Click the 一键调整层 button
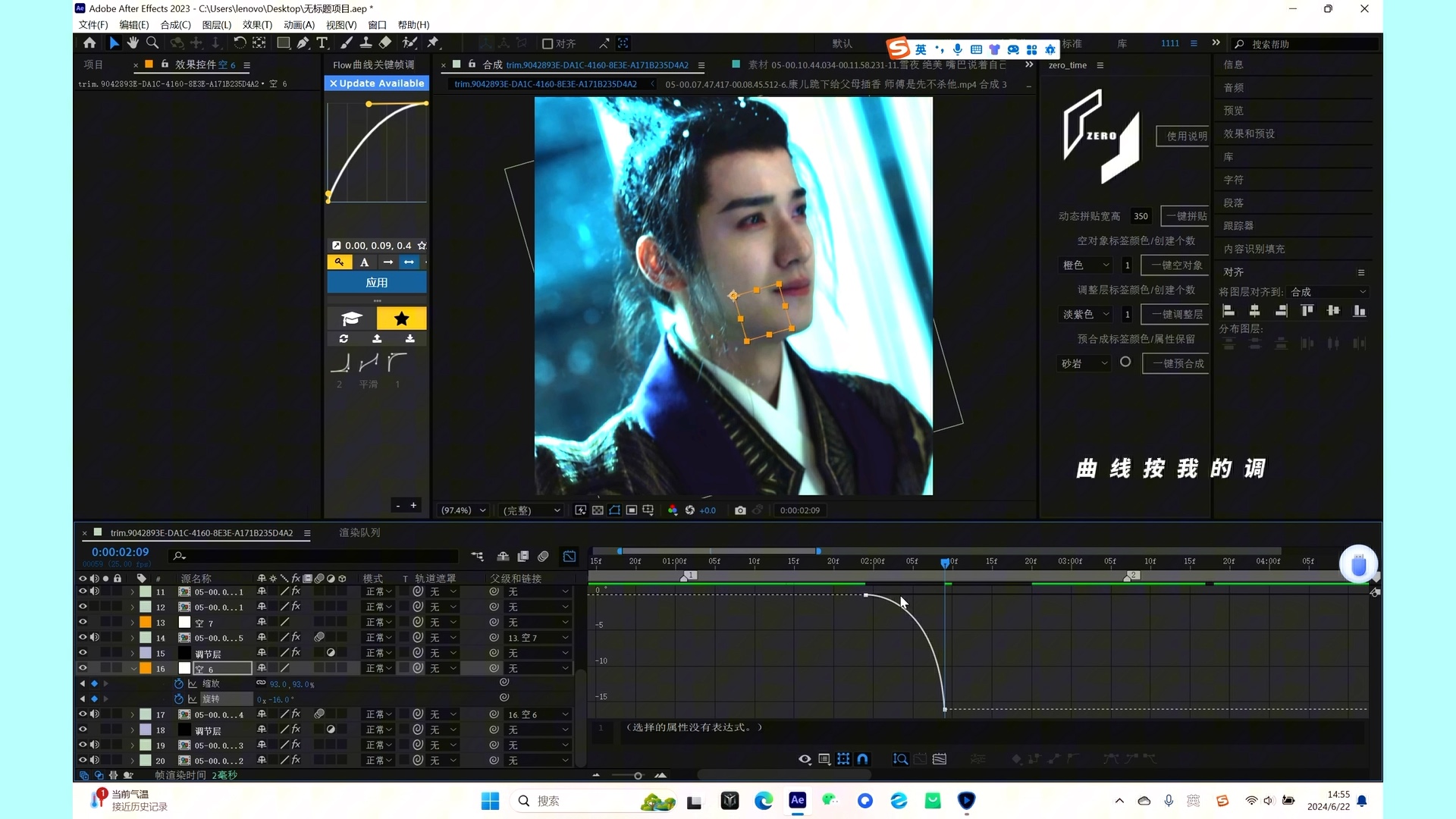Screen dimensions: 1456x819 point(1175,314)
